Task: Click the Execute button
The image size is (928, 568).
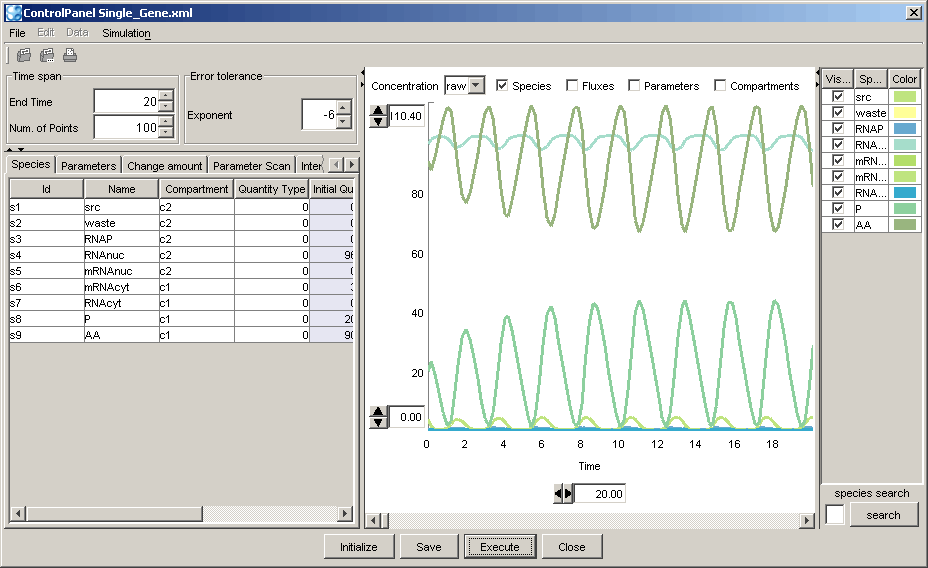Action: pyautogui.click(x=500, y=547)
